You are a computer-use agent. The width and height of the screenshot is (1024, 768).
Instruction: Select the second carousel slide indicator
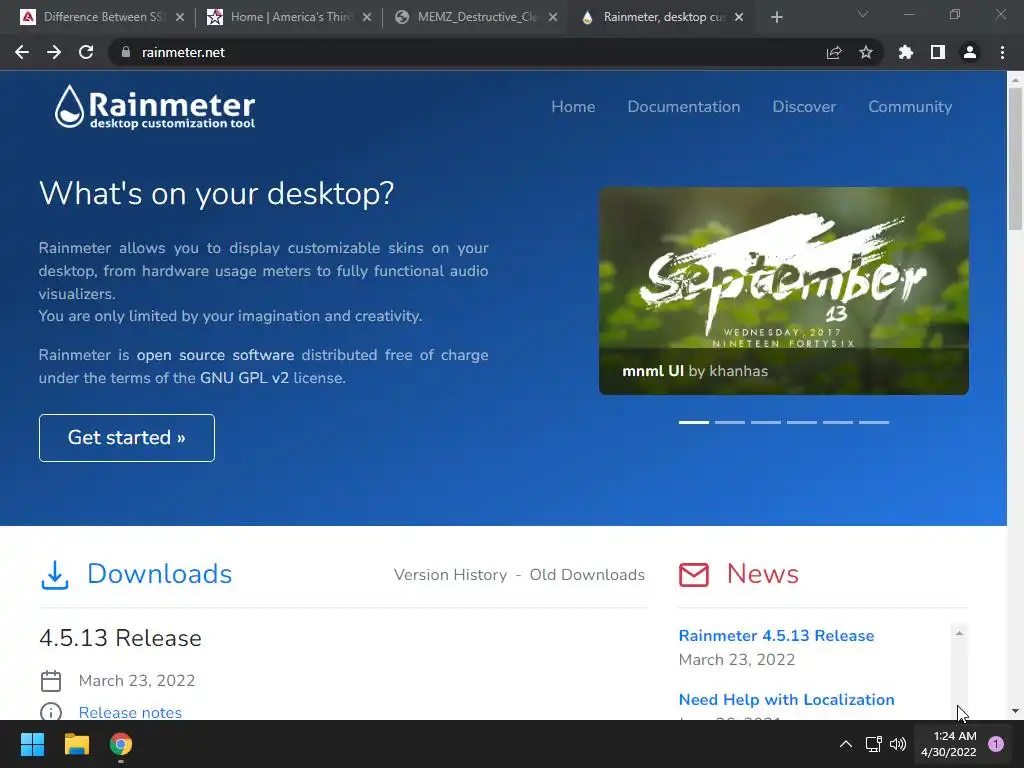729,423
